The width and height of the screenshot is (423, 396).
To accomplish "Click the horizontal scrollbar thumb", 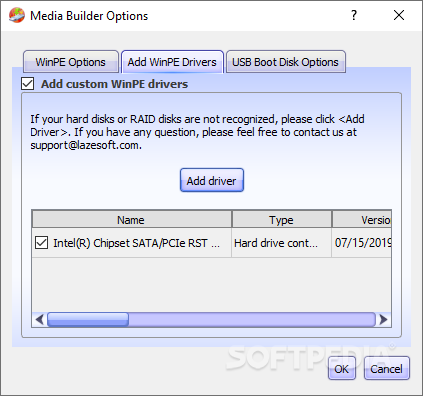I will pos(88,319).
